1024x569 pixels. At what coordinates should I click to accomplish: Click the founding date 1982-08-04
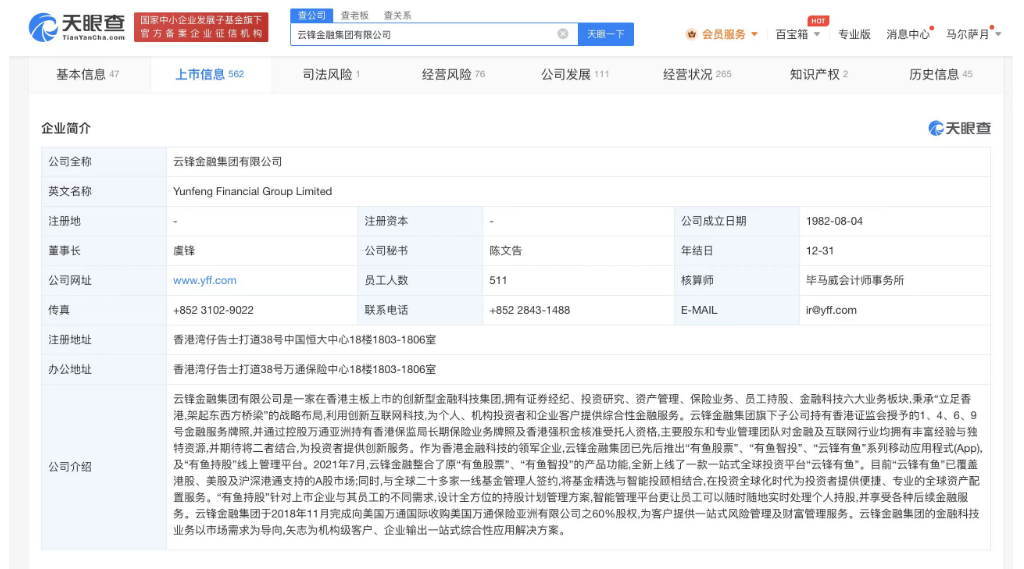(834, 221)
